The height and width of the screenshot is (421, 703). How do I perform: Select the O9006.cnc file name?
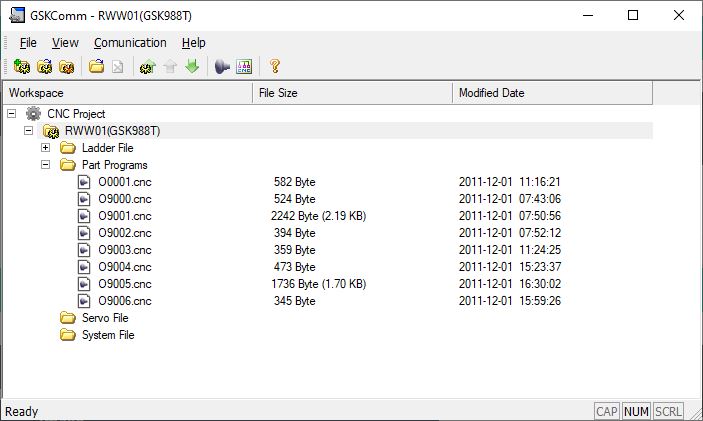pos(125,301)
